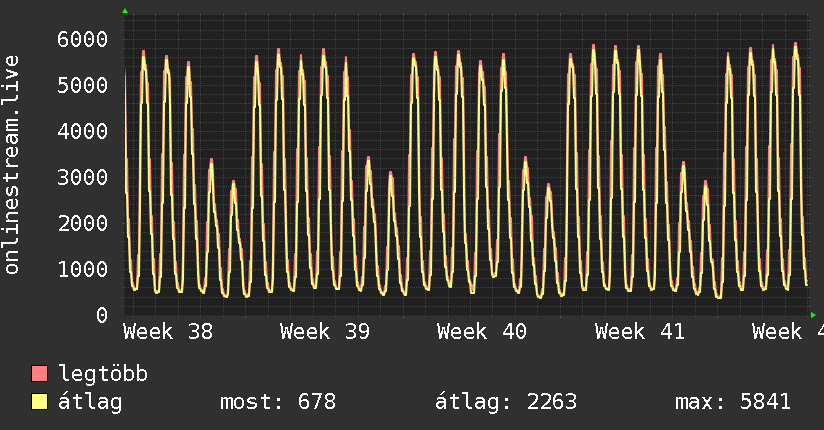Click the 1000 y-axis label
Image resolution: width=824 pixels, height=430 pixels.
tap(83, 269)
